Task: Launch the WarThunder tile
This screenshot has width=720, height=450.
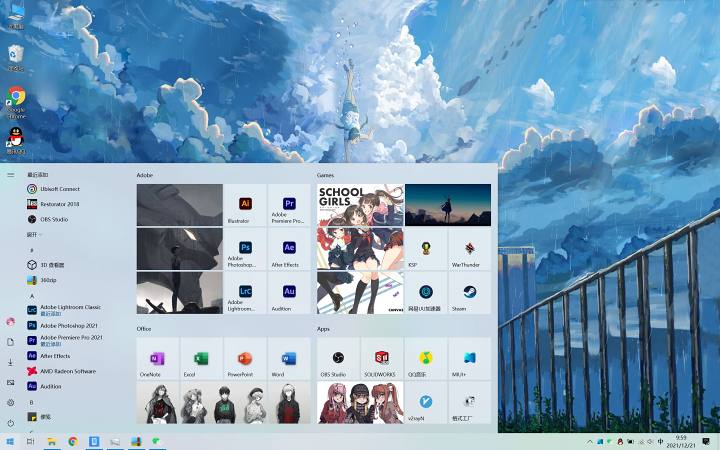Action: (x=469, y=249)
